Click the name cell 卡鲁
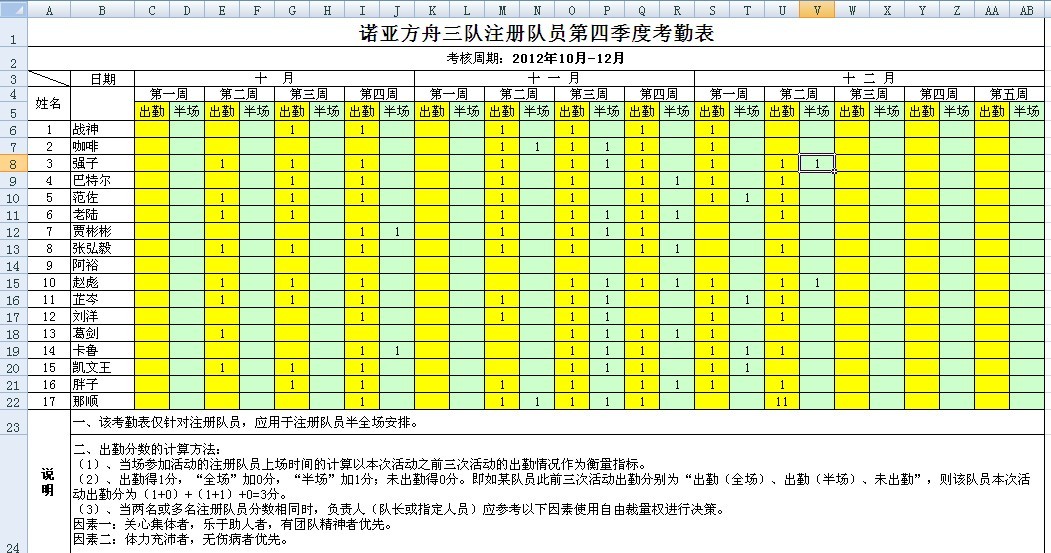Viewport: 1051px width, 553px height. (103, 351)
